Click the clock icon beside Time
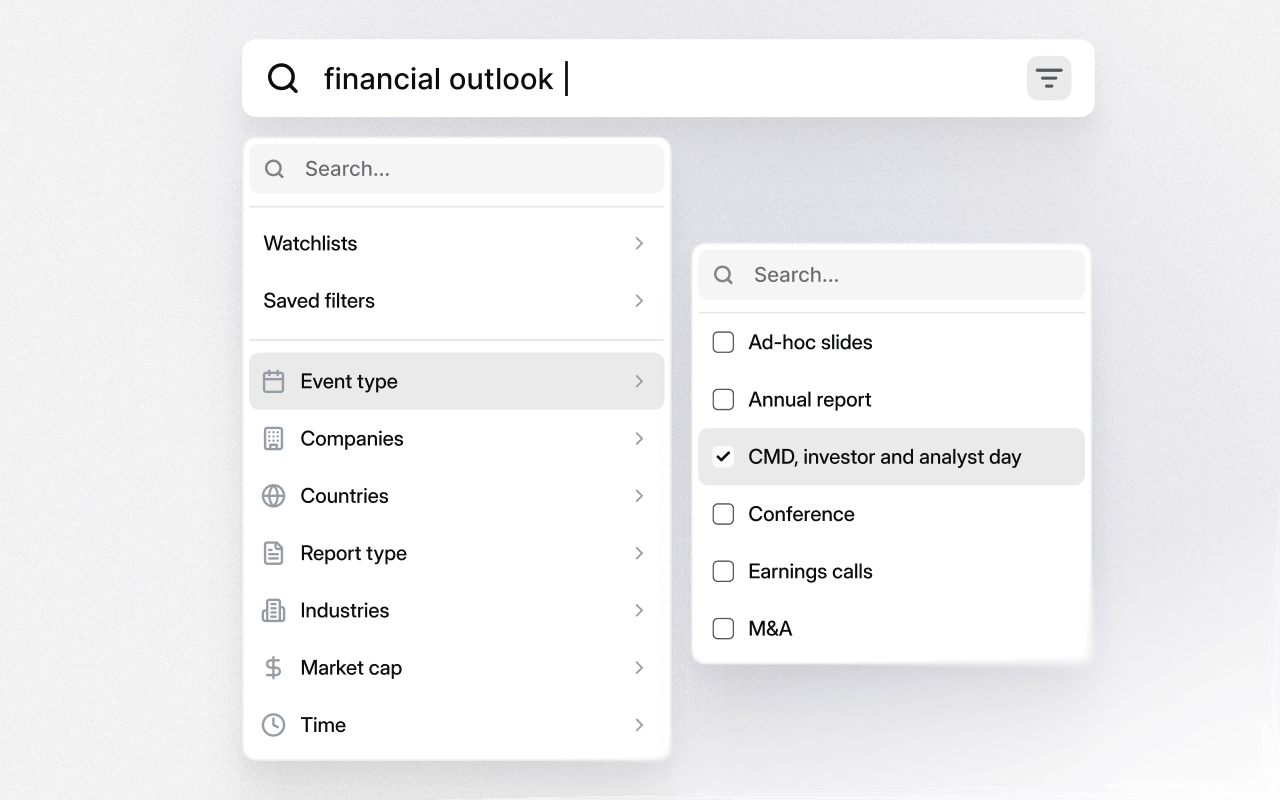 pos(273,725)
